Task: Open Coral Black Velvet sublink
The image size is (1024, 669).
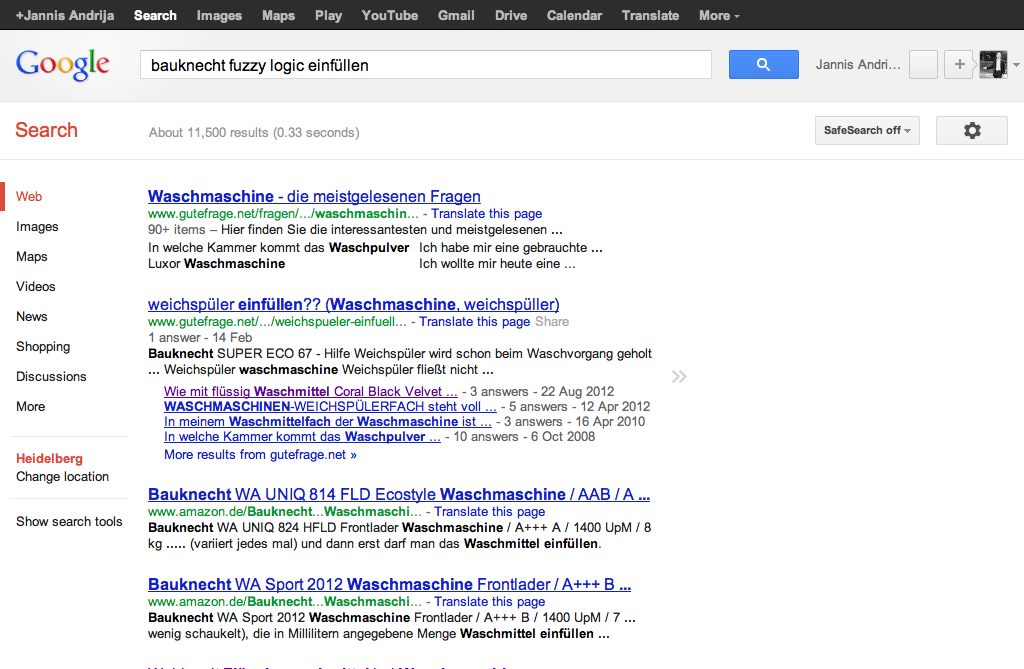Action: point(311,391)
